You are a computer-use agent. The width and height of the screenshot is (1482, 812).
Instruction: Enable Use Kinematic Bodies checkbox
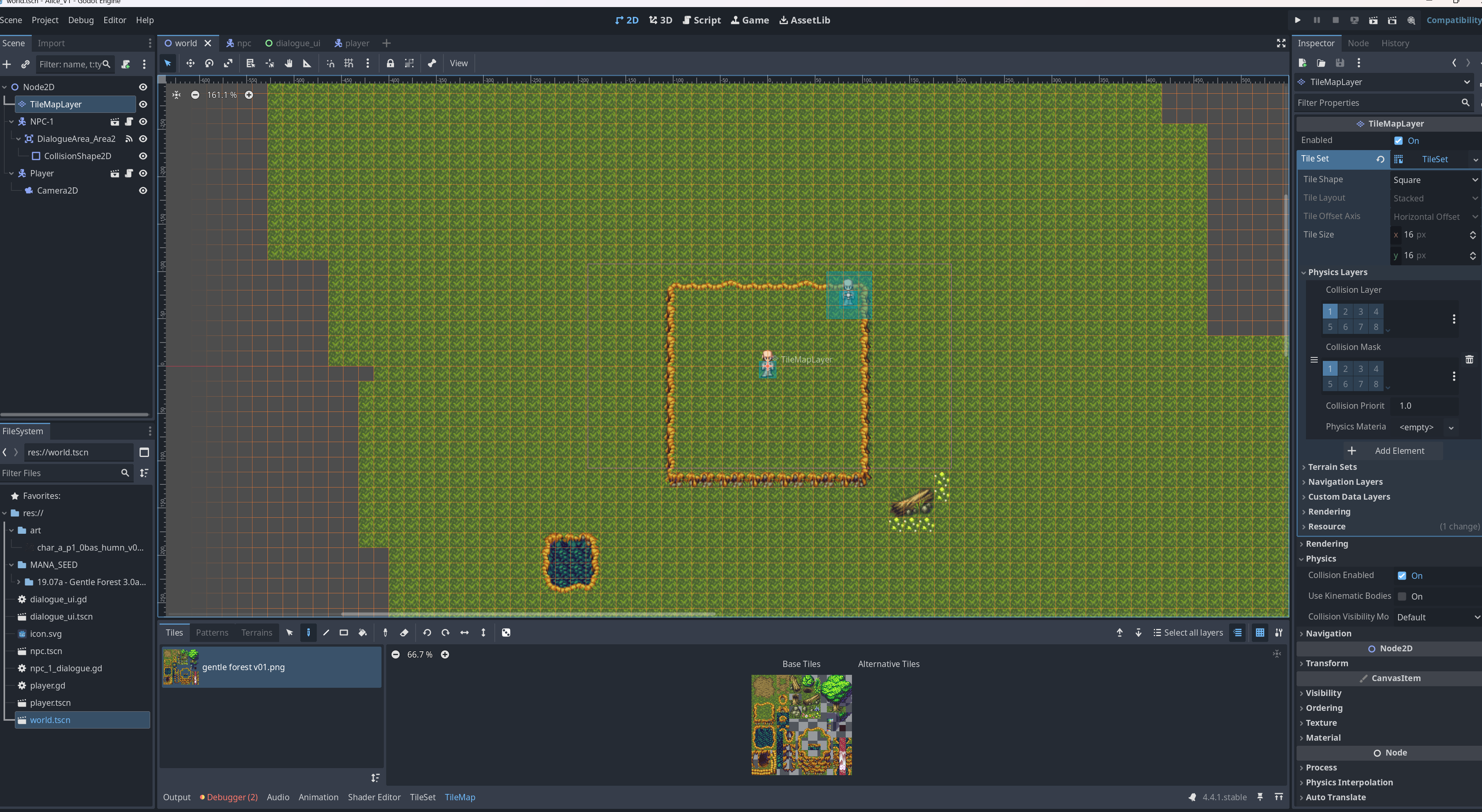click(1402, 596)
